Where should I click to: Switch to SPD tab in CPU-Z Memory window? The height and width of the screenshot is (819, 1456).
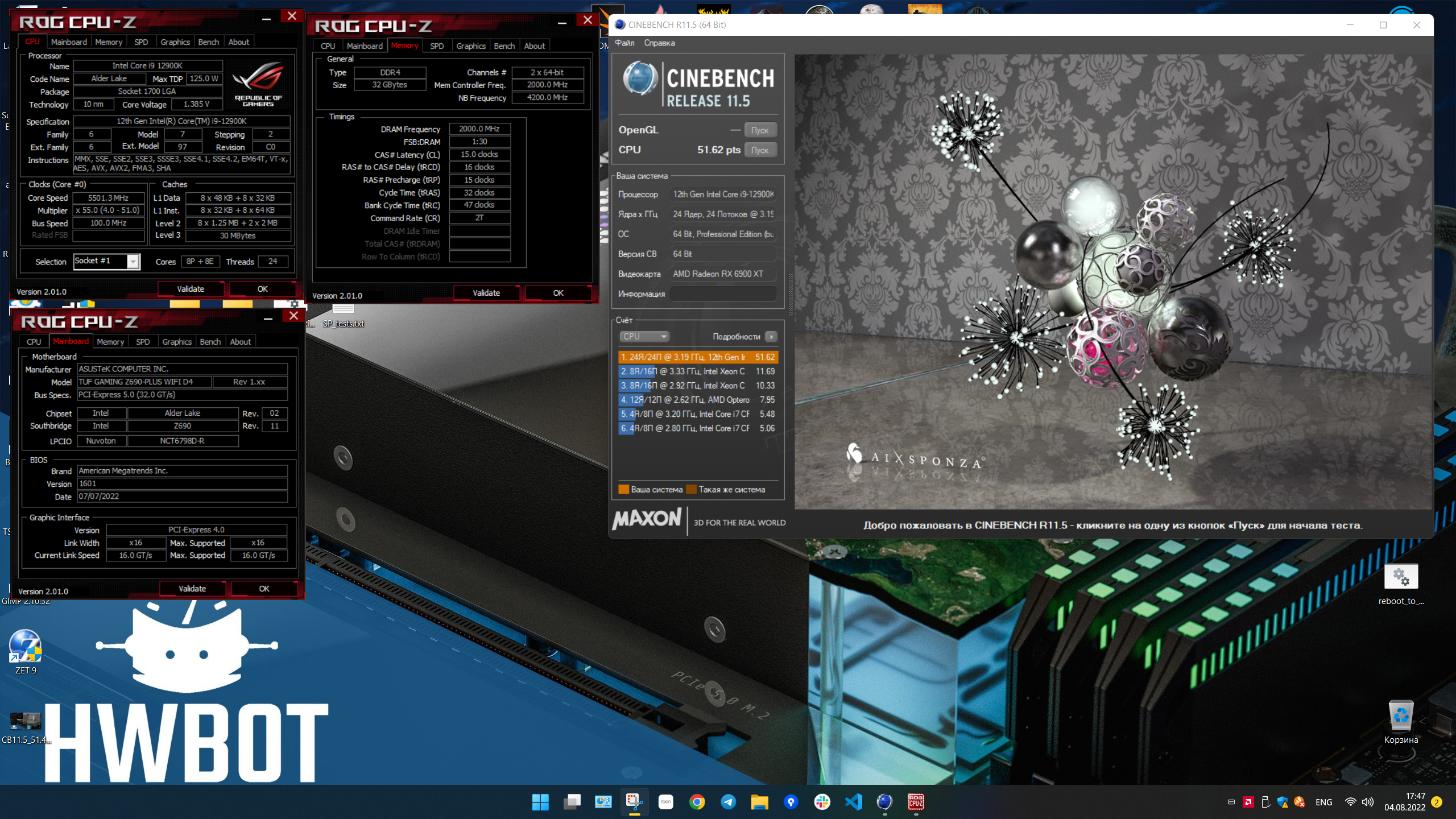pos(437,46)
